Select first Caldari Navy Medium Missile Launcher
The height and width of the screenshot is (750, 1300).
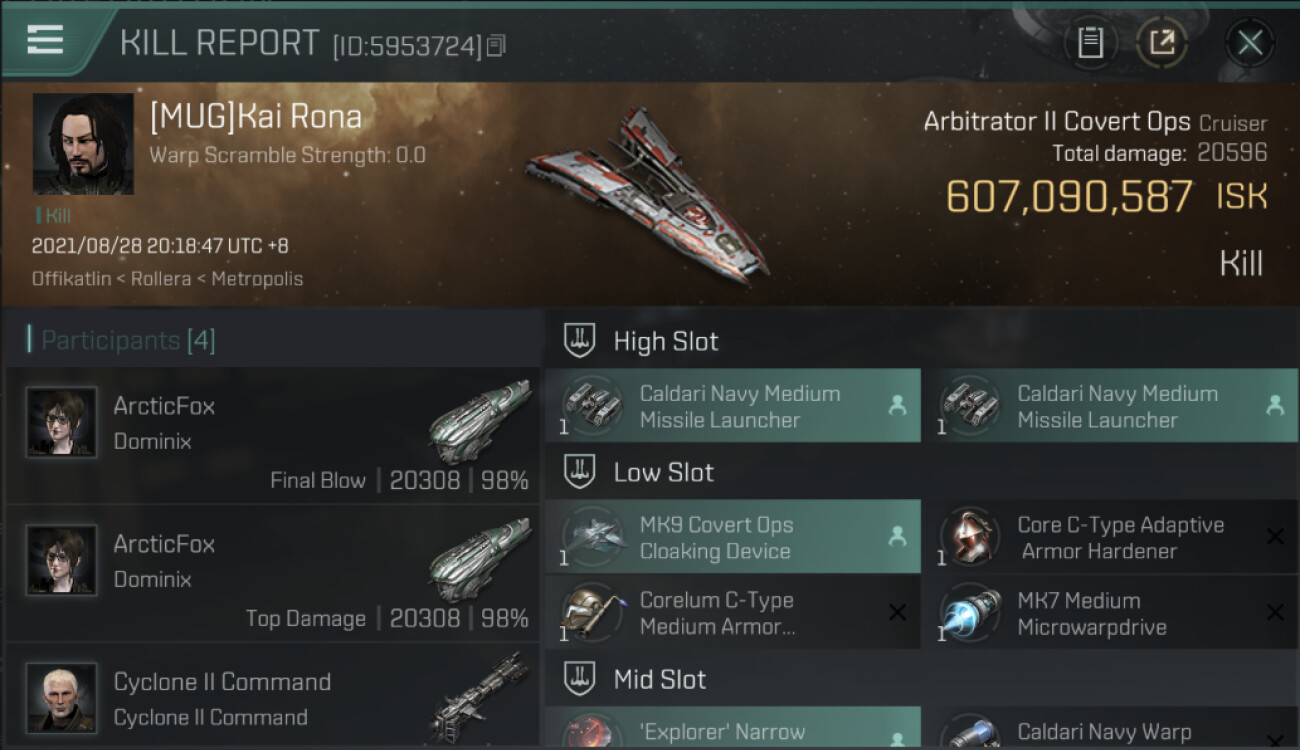pos(733,406)
